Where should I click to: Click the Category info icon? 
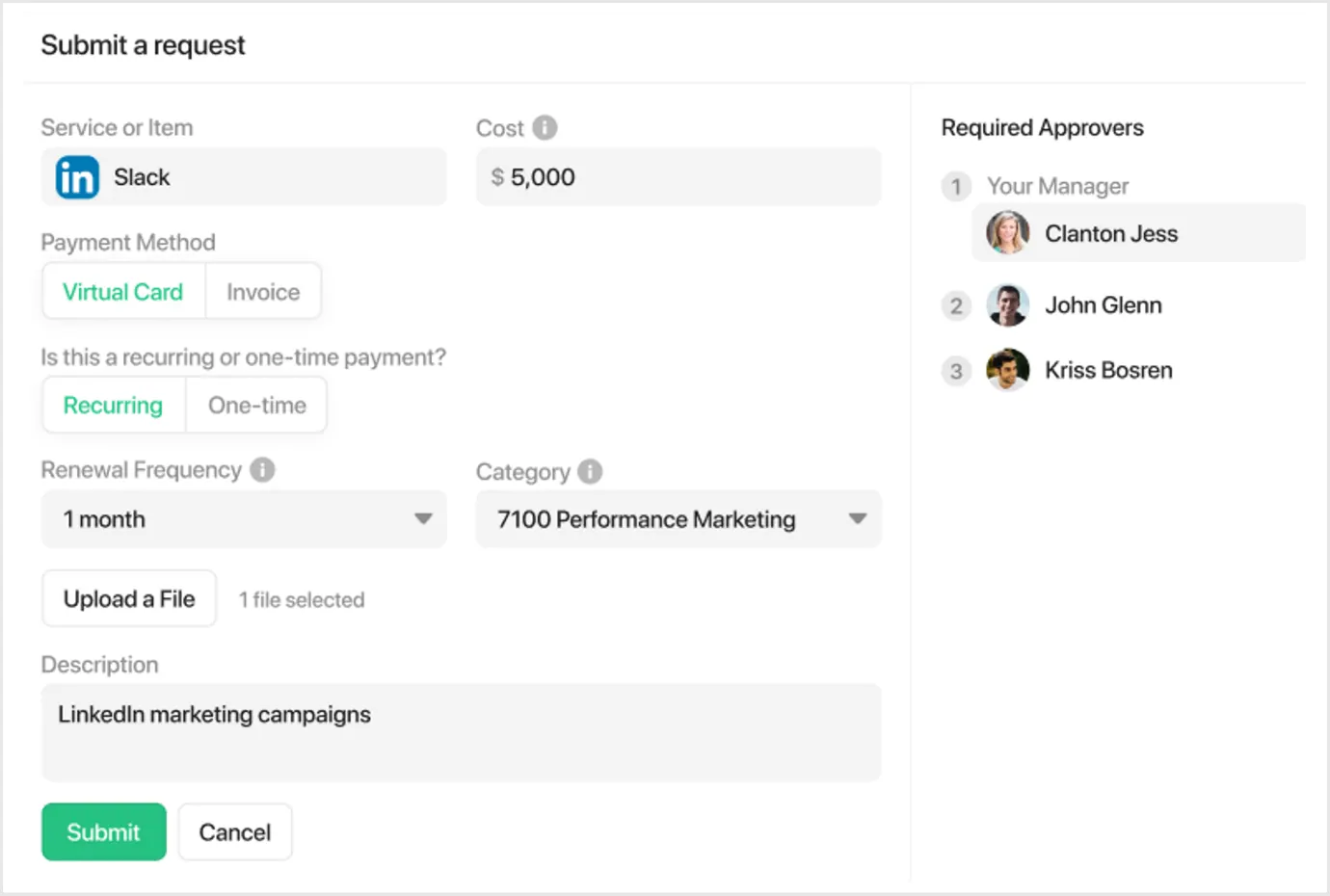(x=590, y=471)
